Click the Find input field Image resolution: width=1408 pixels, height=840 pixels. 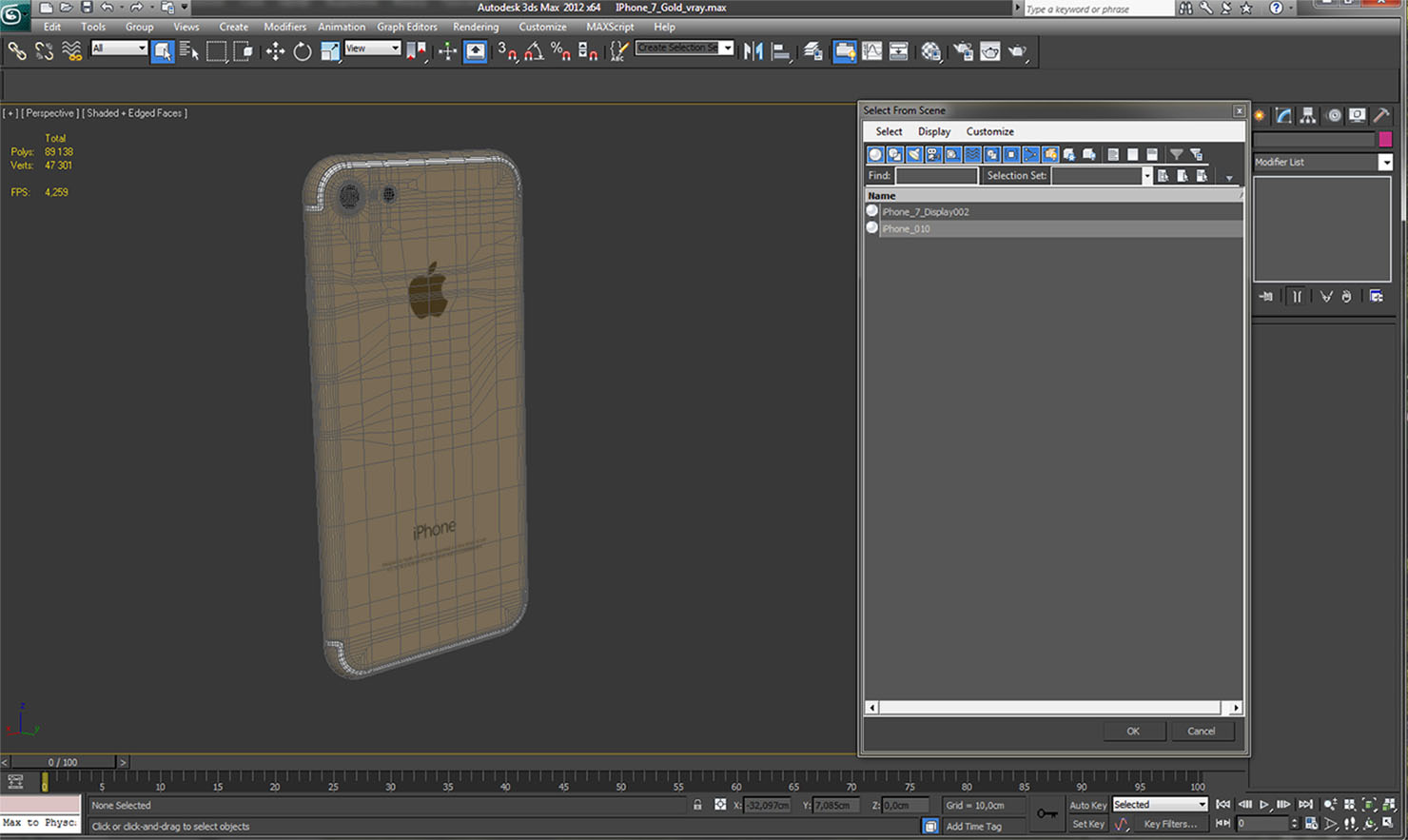(x=936, y=176)
